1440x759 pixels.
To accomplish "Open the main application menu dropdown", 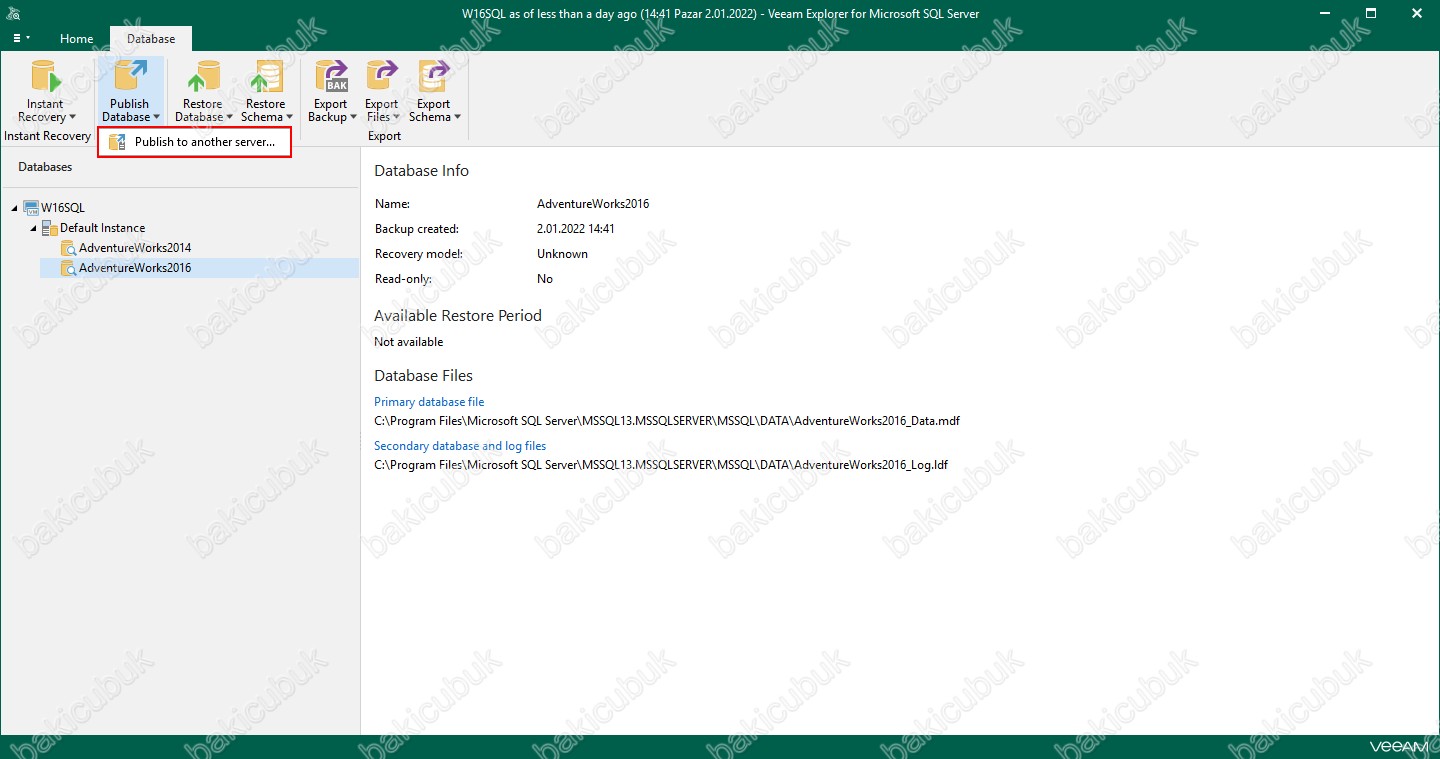I will pyautogui.click(x=21, y=38).
